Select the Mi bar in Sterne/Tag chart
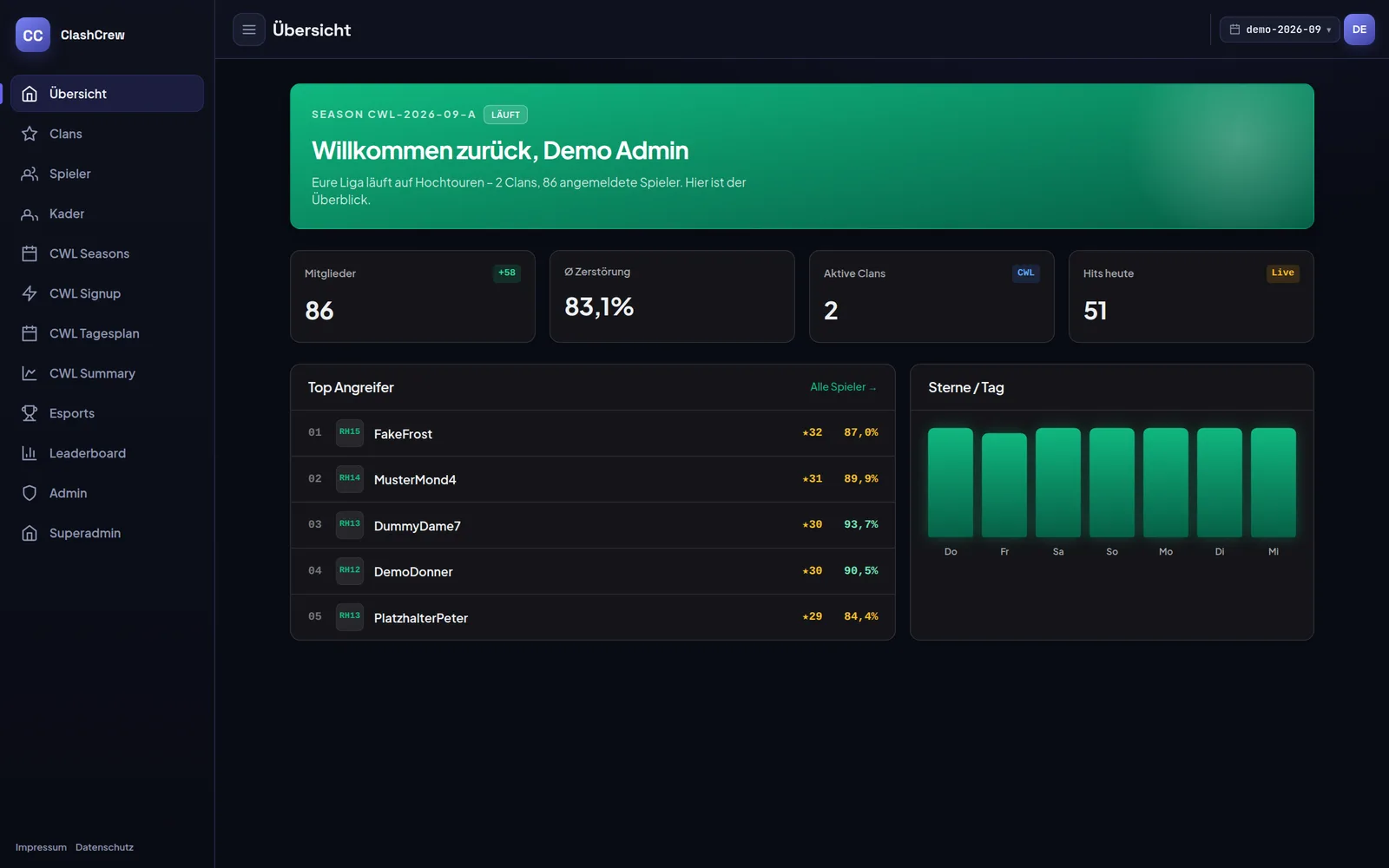The image size is (1389, 868). [1274, 483]
